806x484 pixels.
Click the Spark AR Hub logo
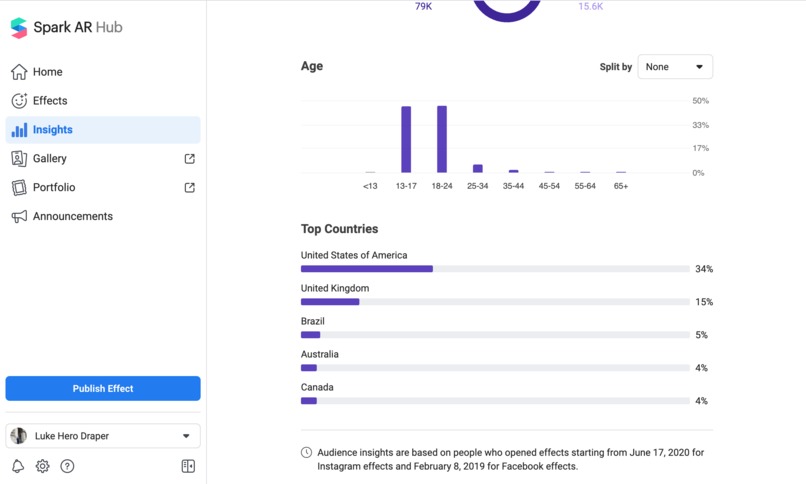tap(19, 28)
